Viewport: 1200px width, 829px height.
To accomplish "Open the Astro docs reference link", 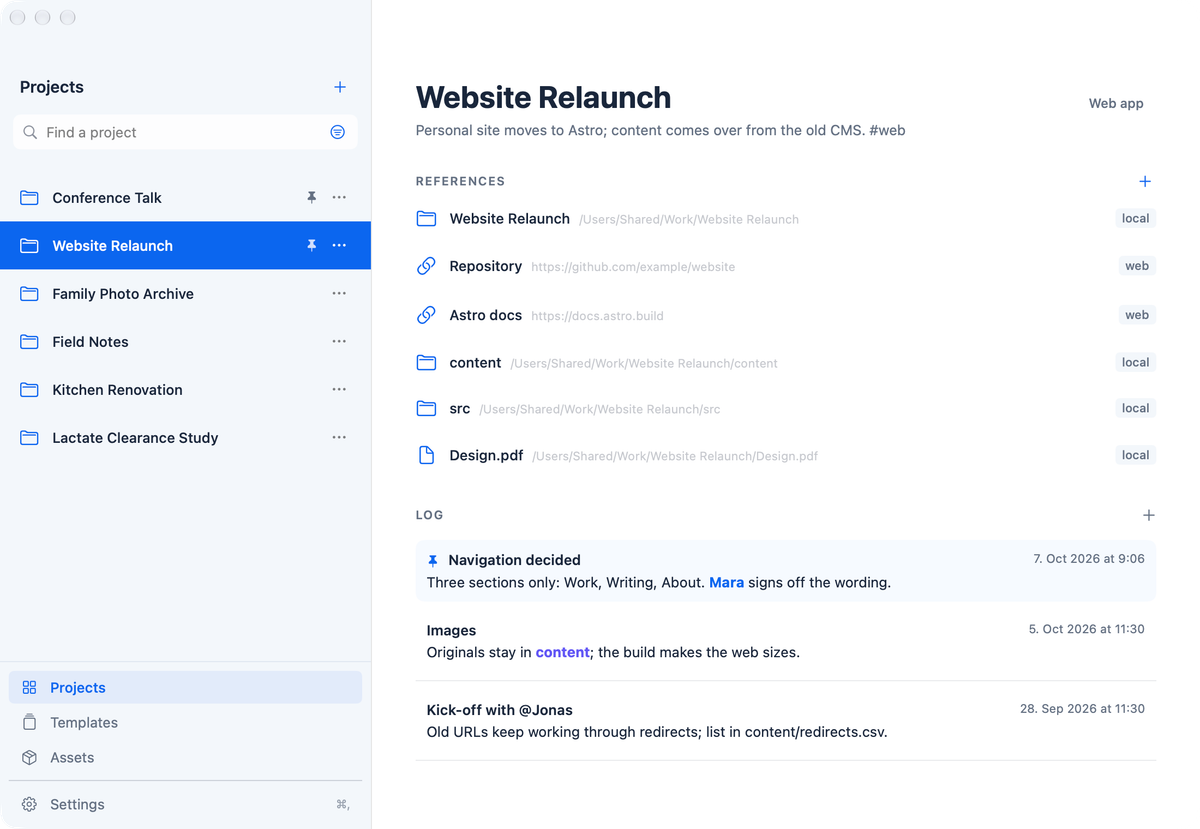I will click(786, 315).
